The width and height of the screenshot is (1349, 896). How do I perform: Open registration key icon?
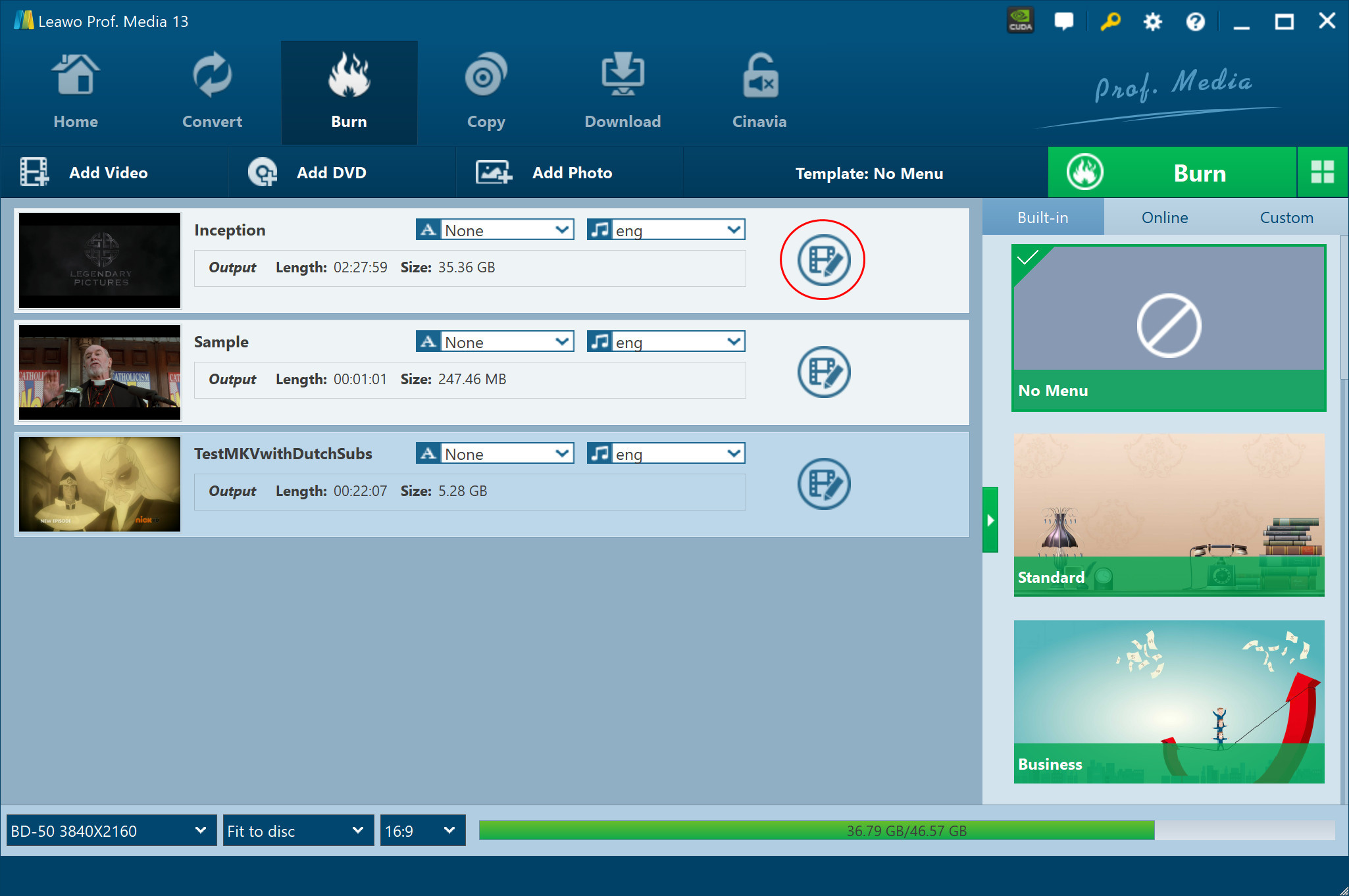click(x=1110, y=21)
